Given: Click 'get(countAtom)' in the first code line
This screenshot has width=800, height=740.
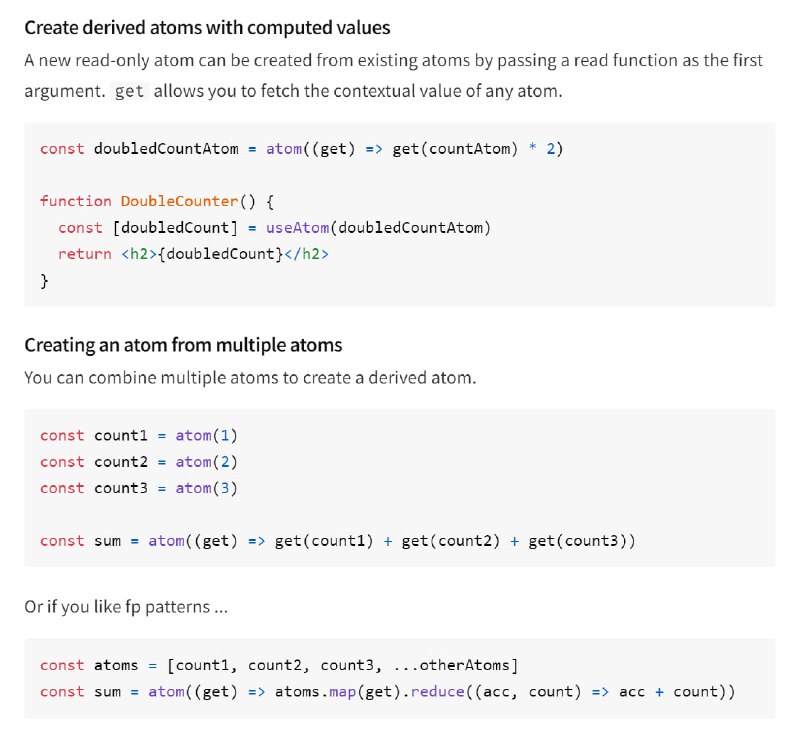Looking at the screenshot, I should 455,149.
